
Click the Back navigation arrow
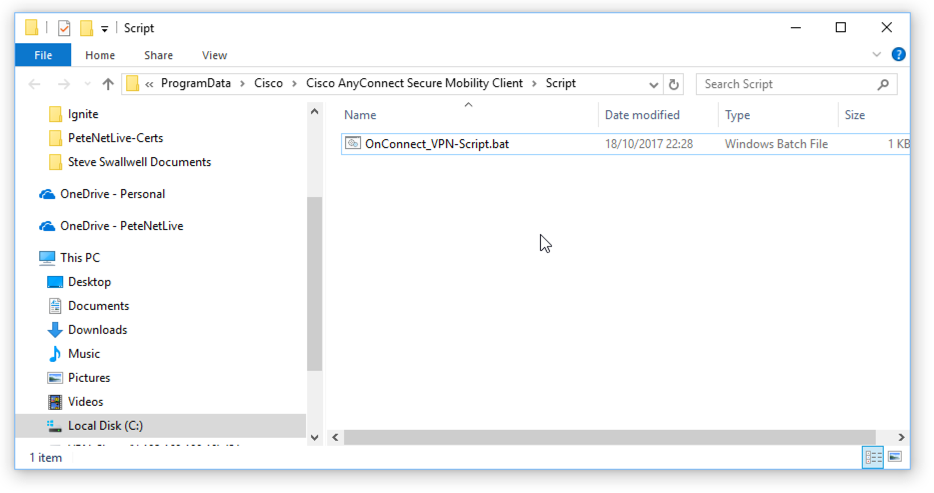(x=35, y=85)
